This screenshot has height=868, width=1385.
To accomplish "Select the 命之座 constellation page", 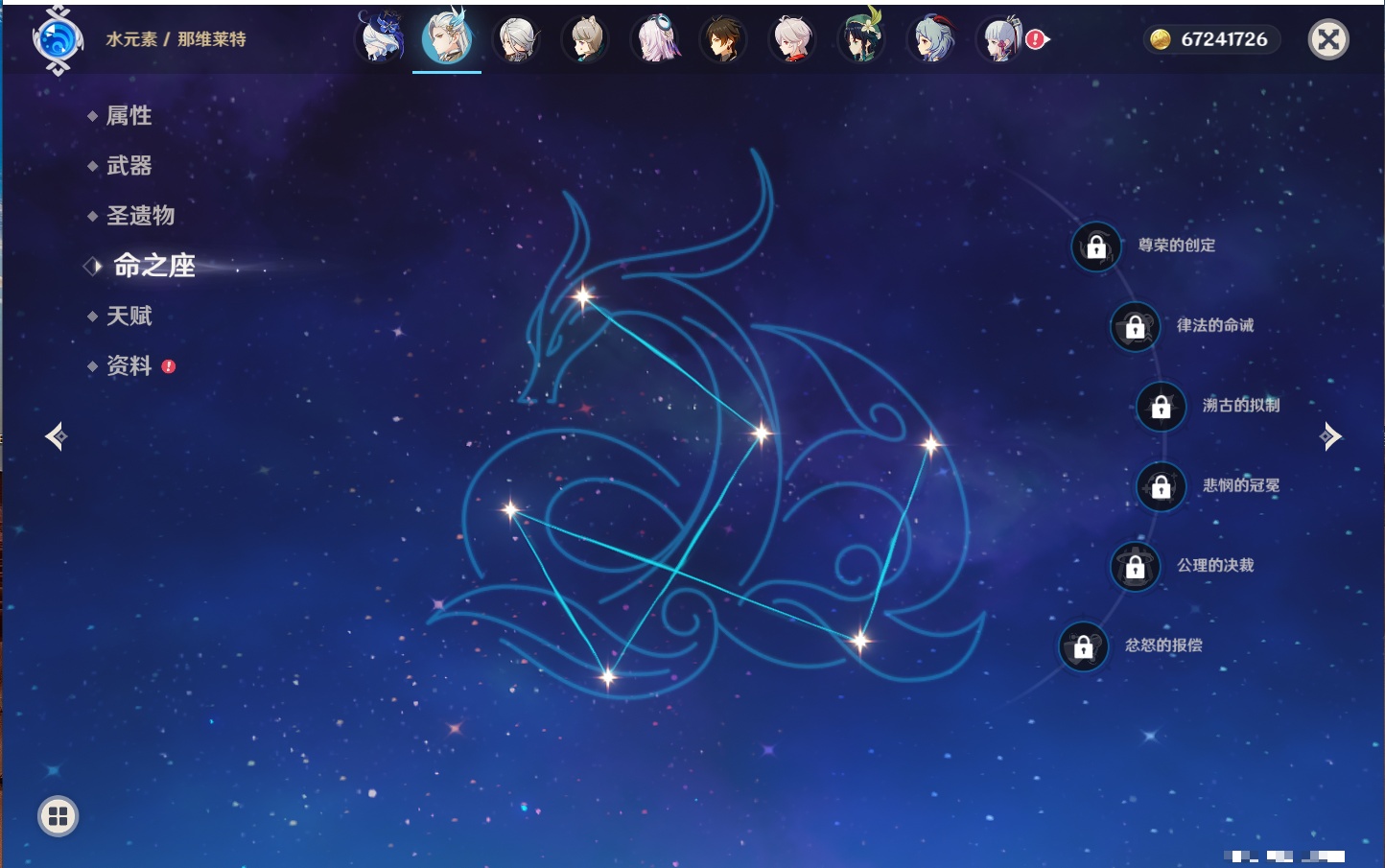I will point(153,266).
